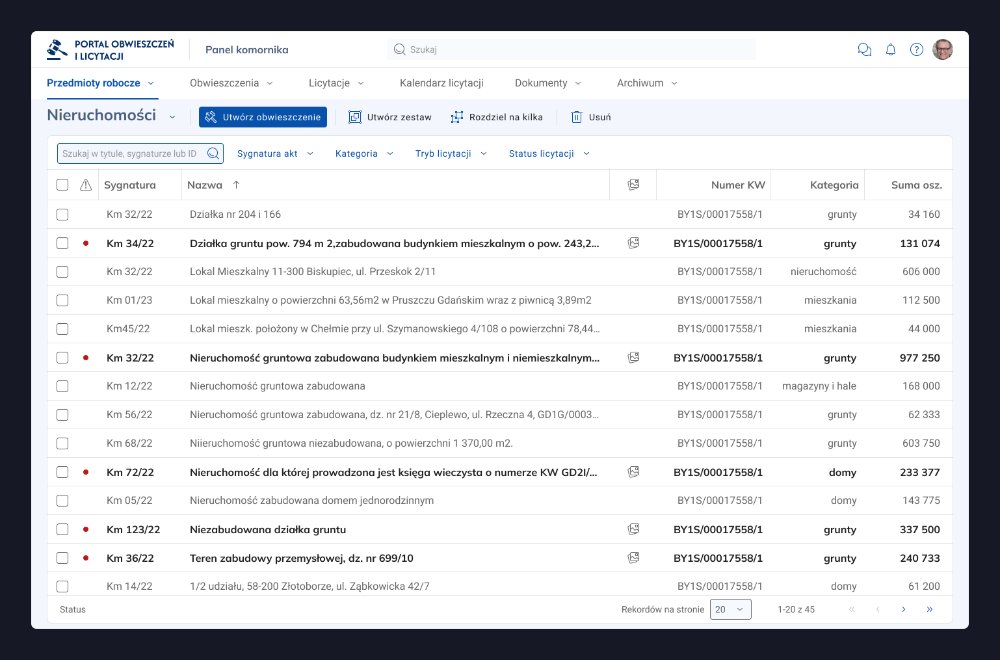The image size is (1000, 660).
Task: Click Rozdziel na kilka
Action: (496, 117)
